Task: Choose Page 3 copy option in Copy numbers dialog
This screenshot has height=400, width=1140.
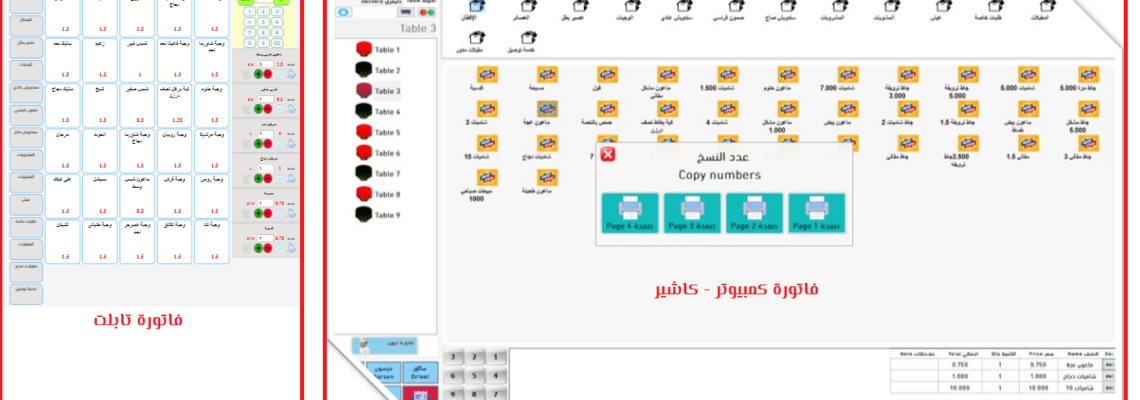Action: (x=692, y=213)
